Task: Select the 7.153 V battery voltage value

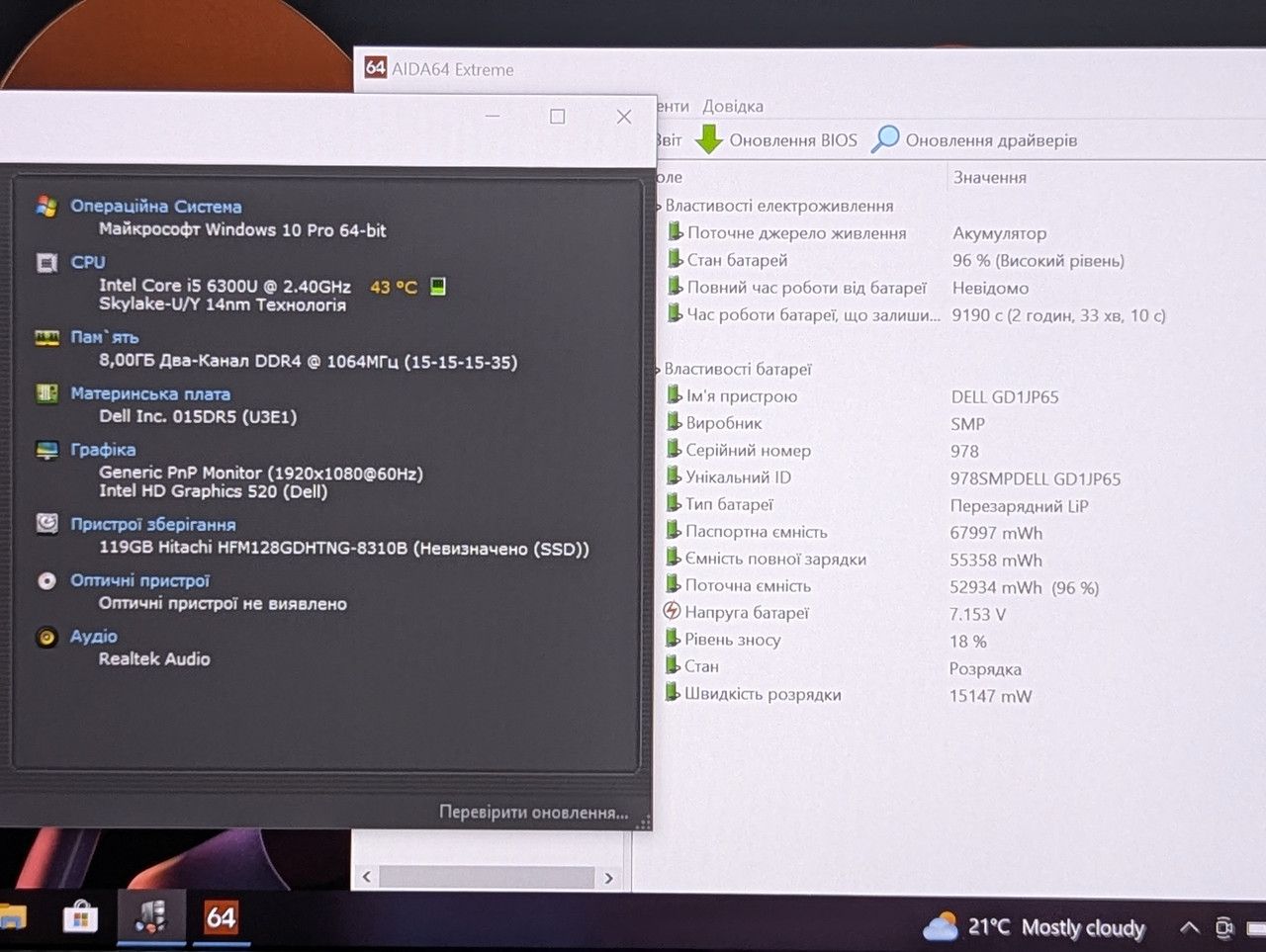Action: click(977, 614)
